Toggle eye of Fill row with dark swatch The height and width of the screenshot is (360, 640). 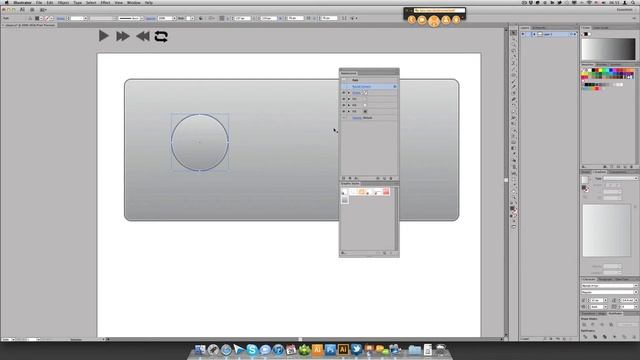[x=344, y=111]
